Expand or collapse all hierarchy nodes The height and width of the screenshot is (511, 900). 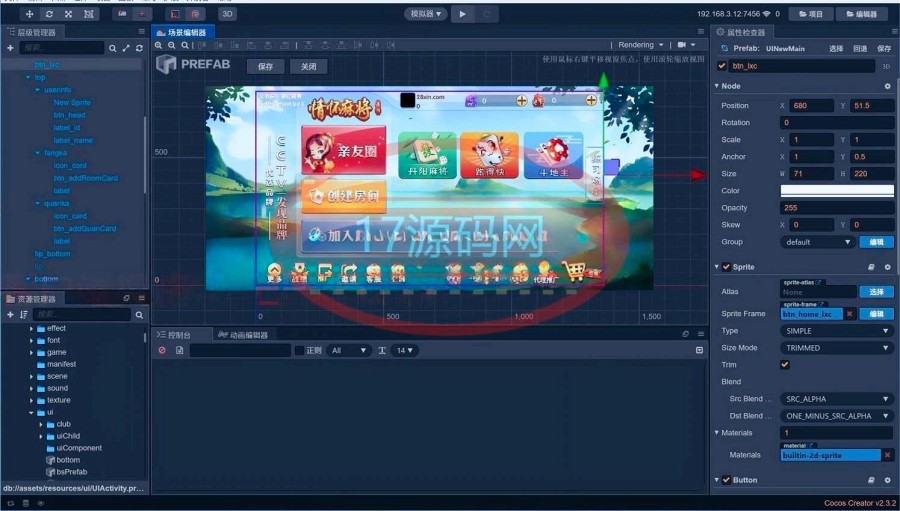tap(126, 48)
